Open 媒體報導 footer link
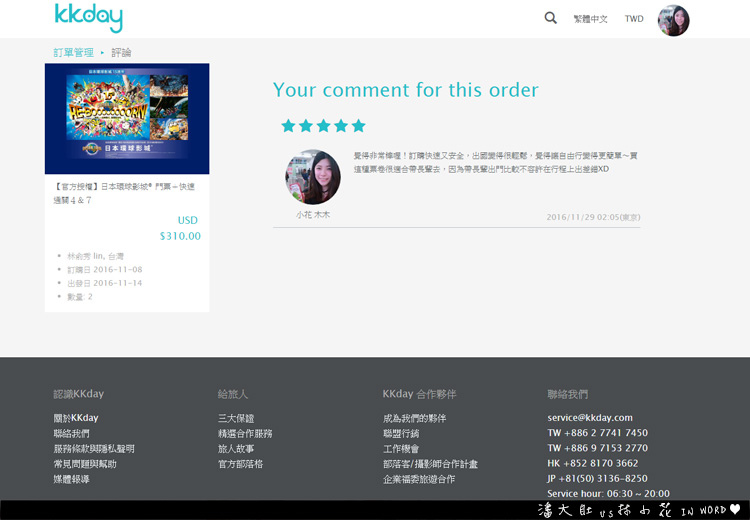This screenshot has height=520, width=750. 71,479
